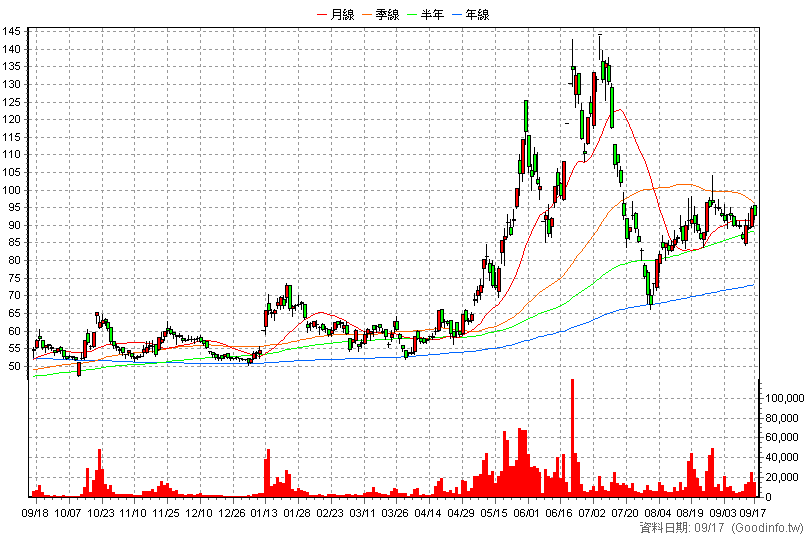808x540 pixels.
Task: Click the 08/19 date label
Action: 691,513
